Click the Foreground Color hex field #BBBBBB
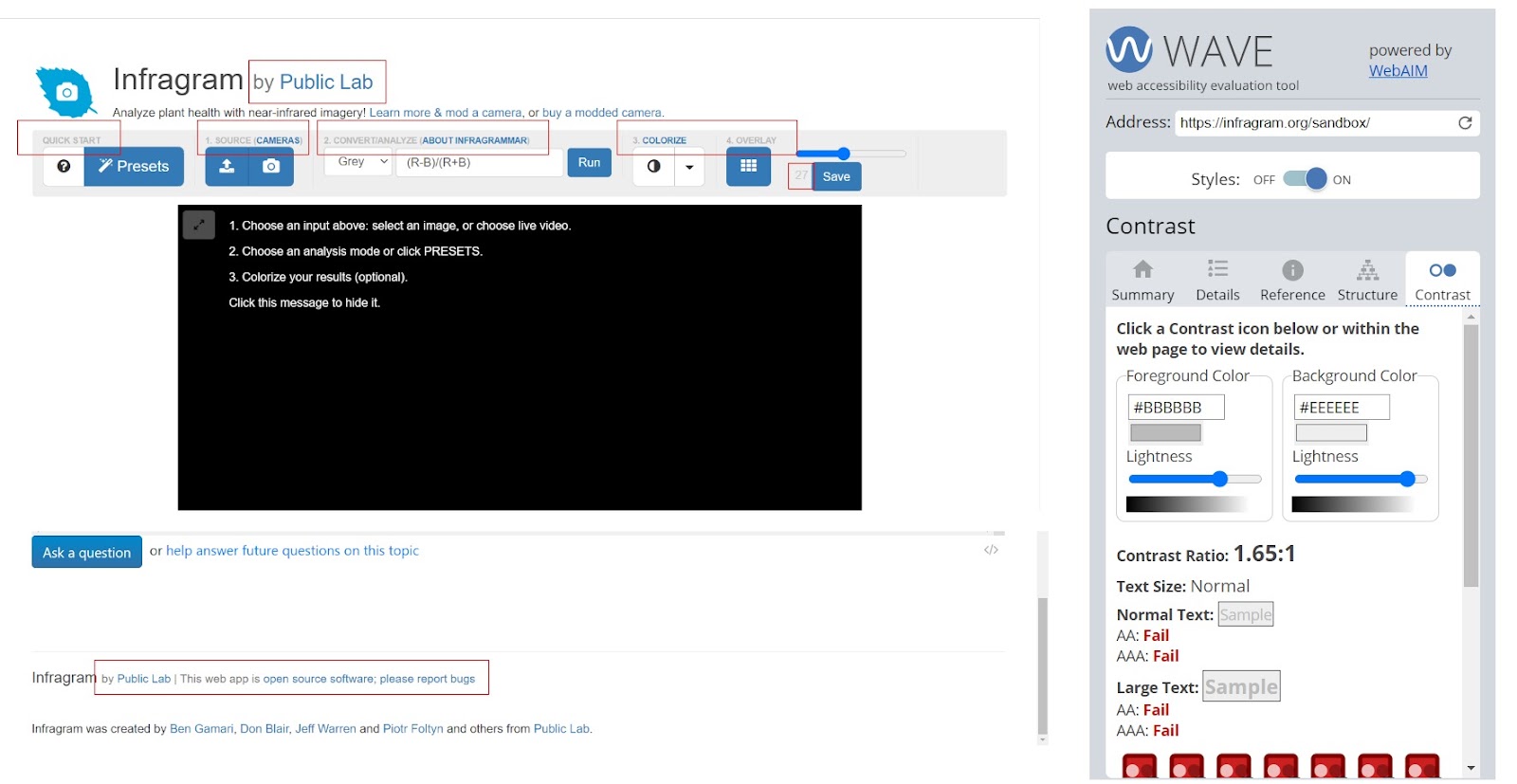Screen dimensions: 1517x784 (1176, 408)
